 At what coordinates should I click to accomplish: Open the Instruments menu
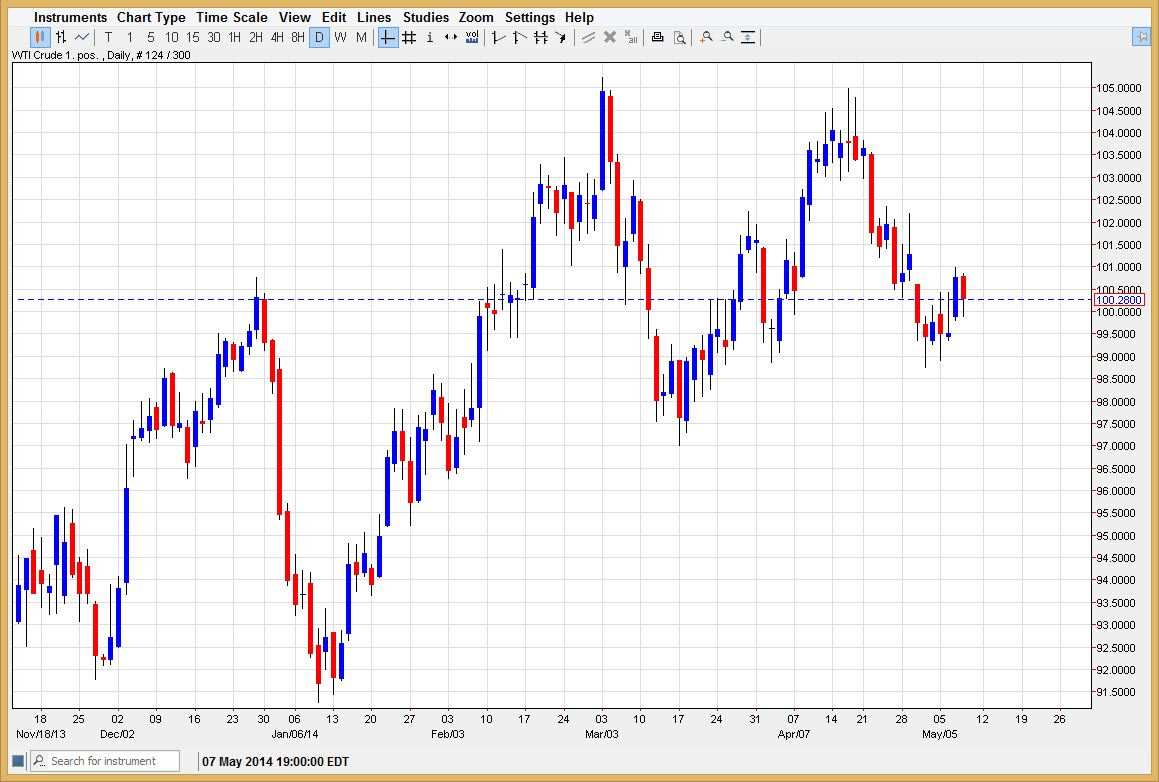(70, 17)
